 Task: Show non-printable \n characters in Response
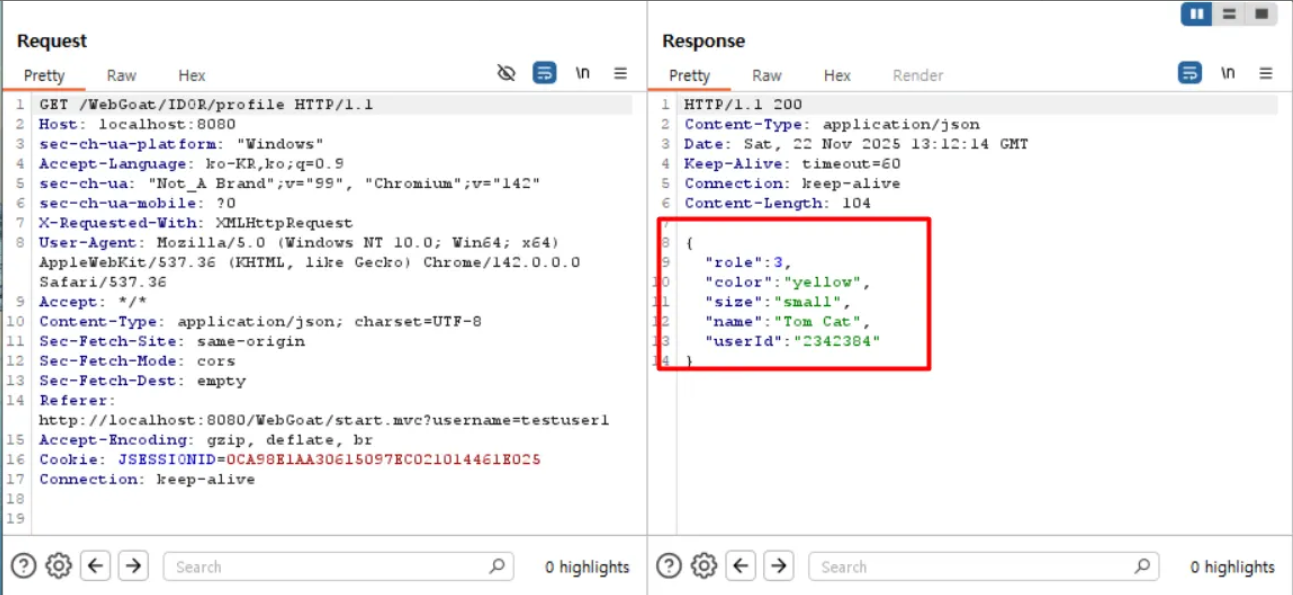tap(1228, 73)
